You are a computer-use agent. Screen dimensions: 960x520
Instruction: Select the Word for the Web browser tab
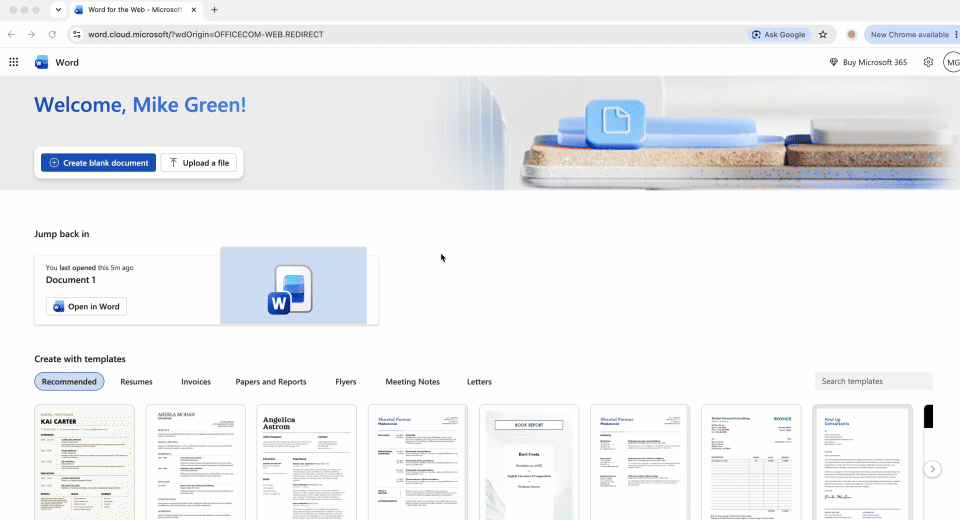click(135, 10)
